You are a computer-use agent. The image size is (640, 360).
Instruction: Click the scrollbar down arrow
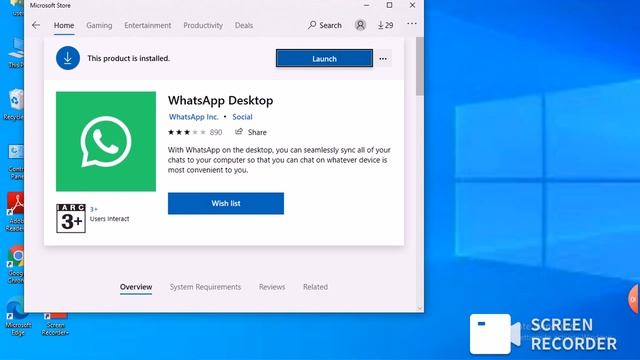420,309
